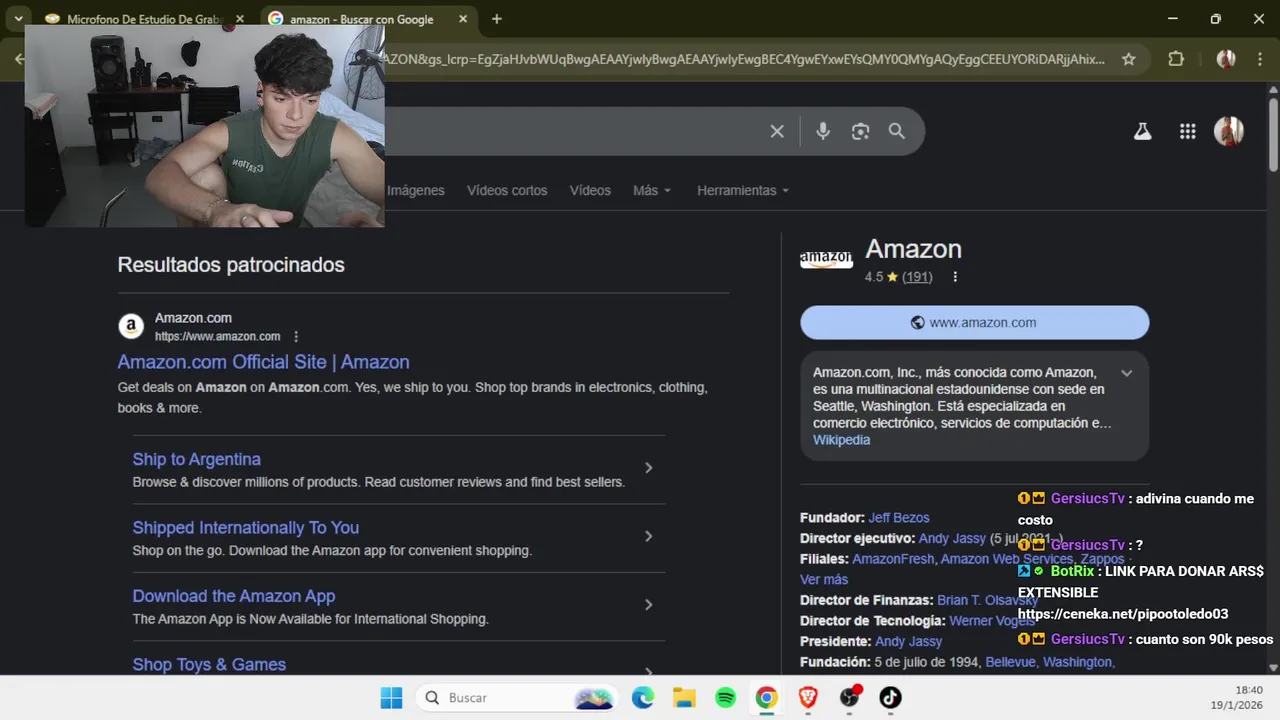1280x720 pixels.
Task: Open Microsoft Edge from taskbar
Action: tap(642, 698)
